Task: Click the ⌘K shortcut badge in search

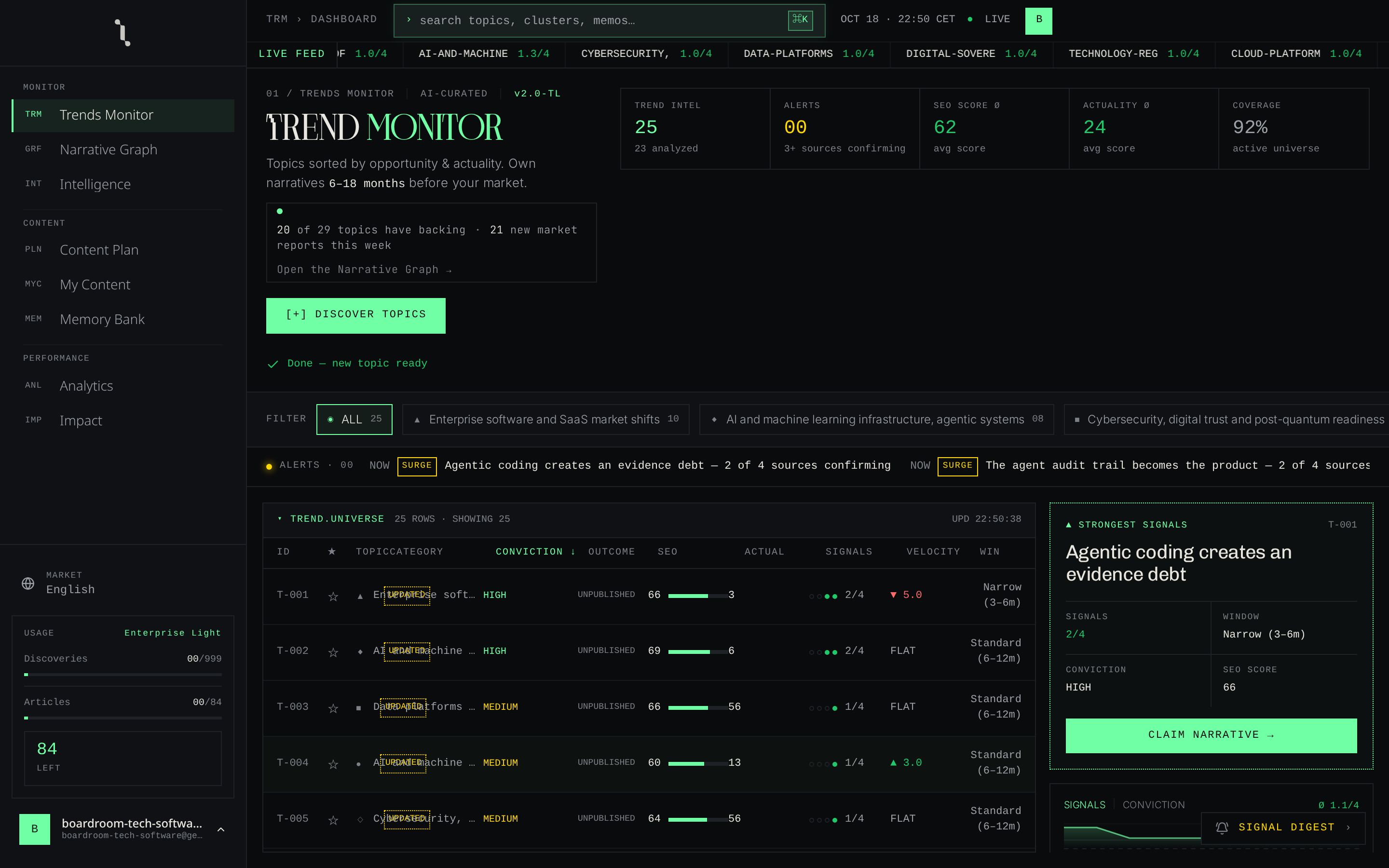Action: [800, 20]
